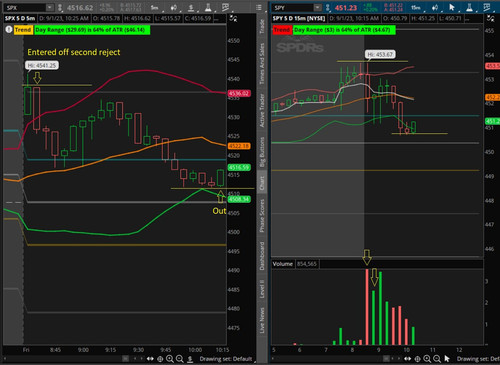Viewport: 500px width, 365px height.
Task: Click the drawing stamp icon under SPX chart
Action: point(190,359)
